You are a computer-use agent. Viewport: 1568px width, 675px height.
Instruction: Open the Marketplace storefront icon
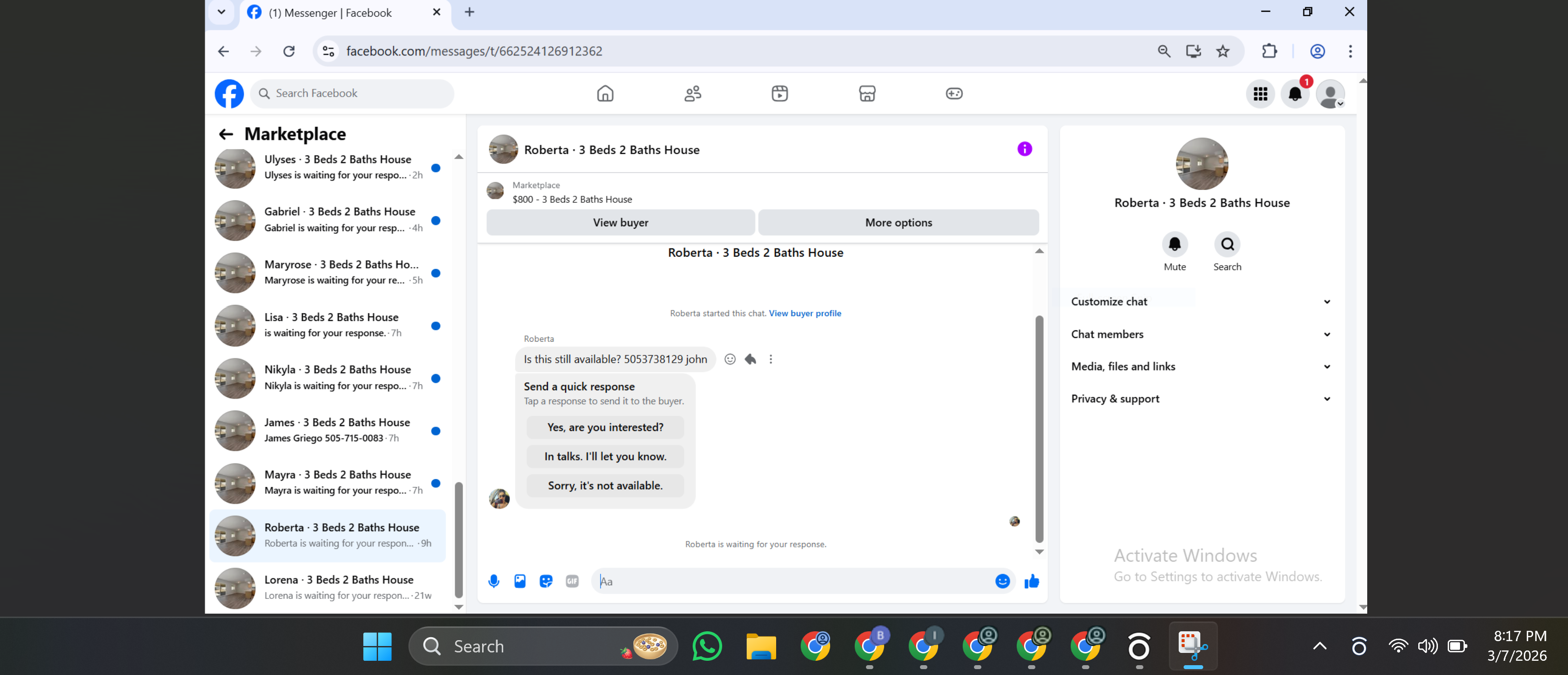coord(867,94)
